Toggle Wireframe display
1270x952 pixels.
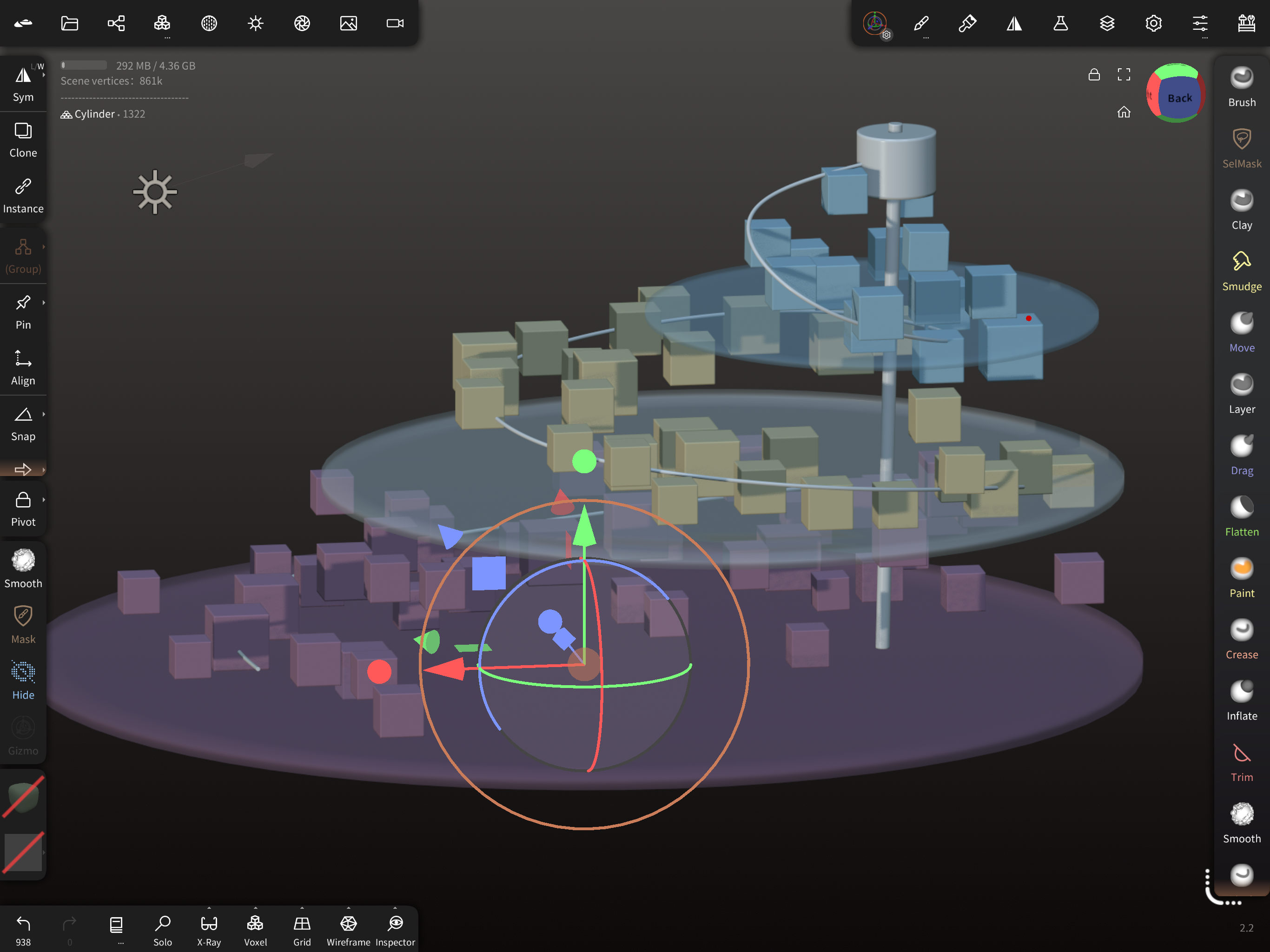tap(348, 930)
